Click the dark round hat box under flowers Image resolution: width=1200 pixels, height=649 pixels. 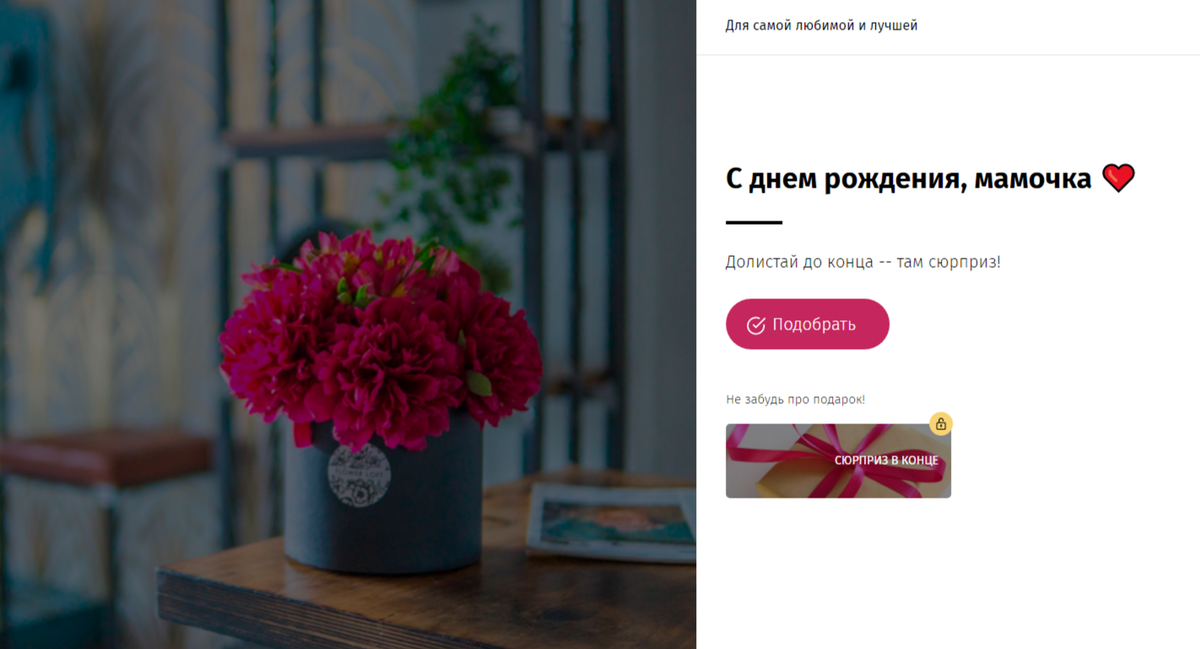pos(383,500)
